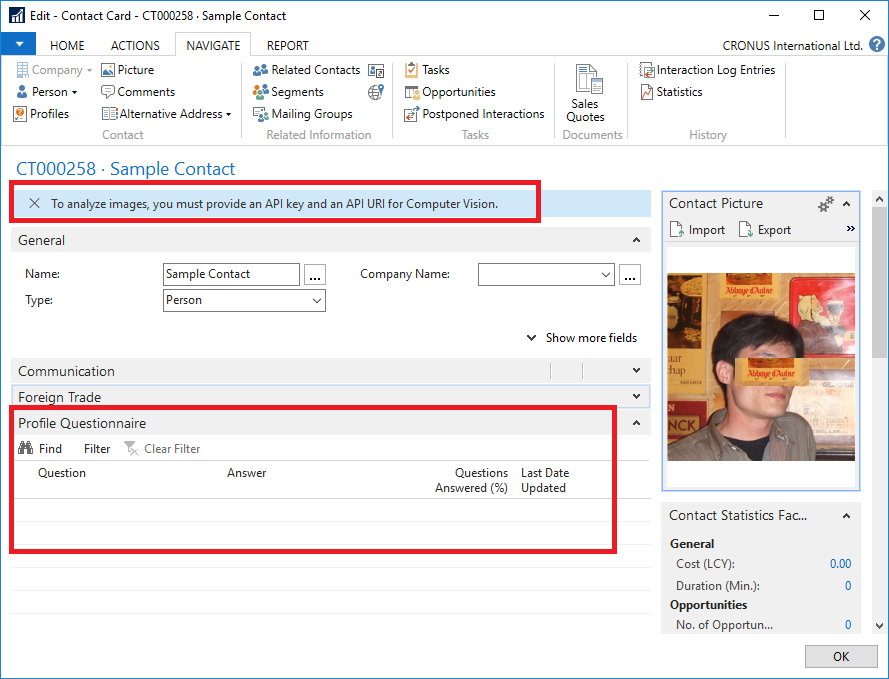Screen dimensions: 889x679
Task: Export the contact picture
Action: [765, 230]
